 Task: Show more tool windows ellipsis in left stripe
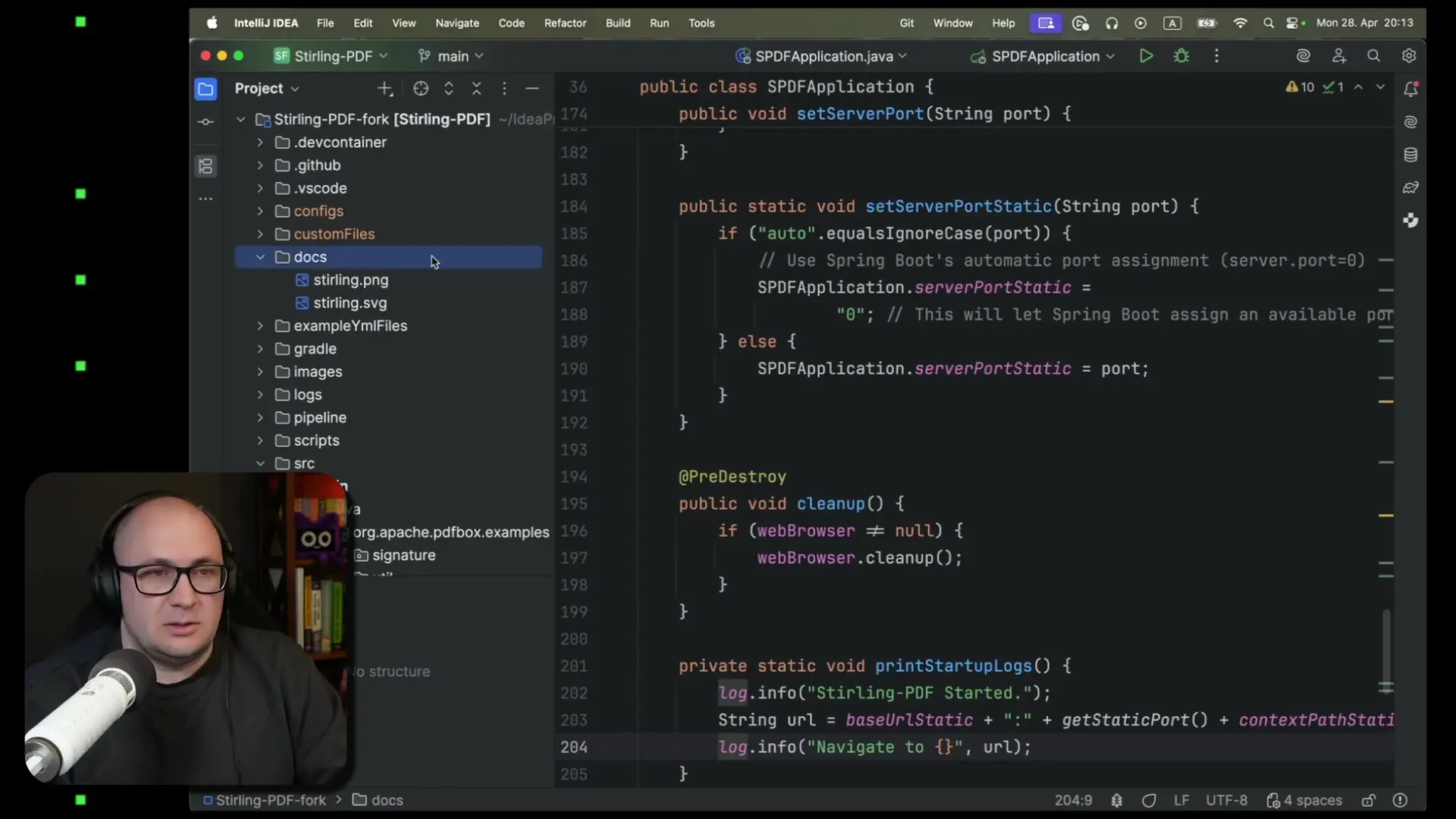206,199
